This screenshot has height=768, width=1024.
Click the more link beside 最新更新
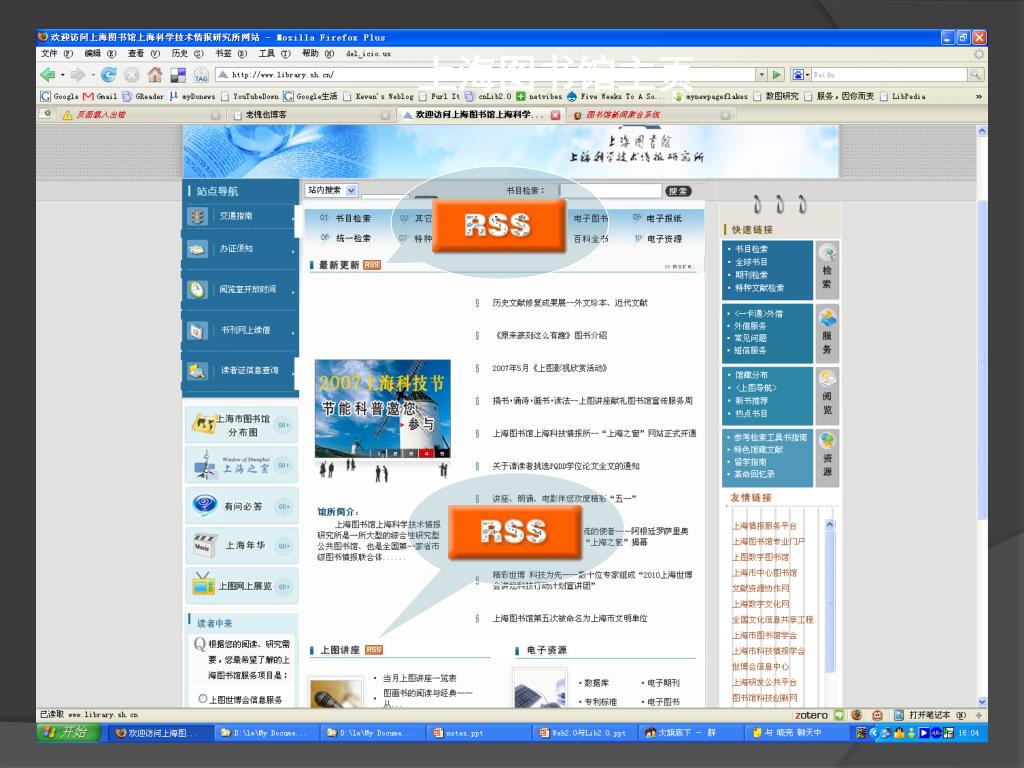(679, 266)
